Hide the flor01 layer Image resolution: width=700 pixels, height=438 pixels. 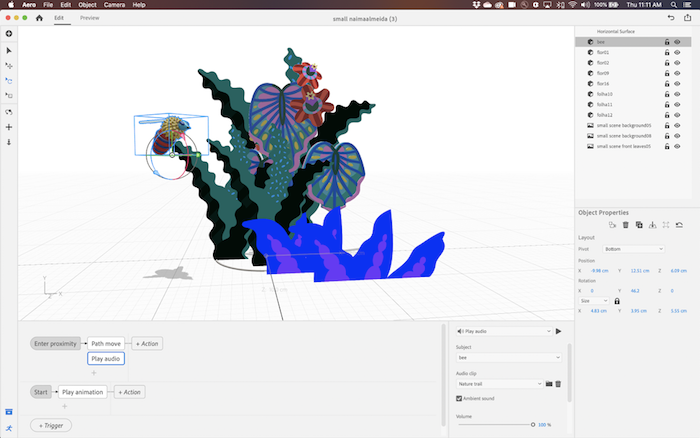(677, 52)
